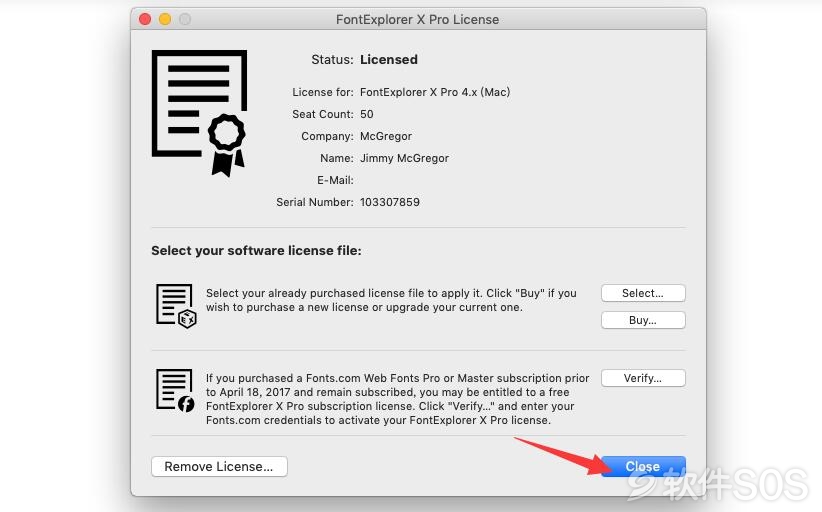Click the seat count value 50
822x512 pixels.
pyautogui.click(x=366, y=114)
